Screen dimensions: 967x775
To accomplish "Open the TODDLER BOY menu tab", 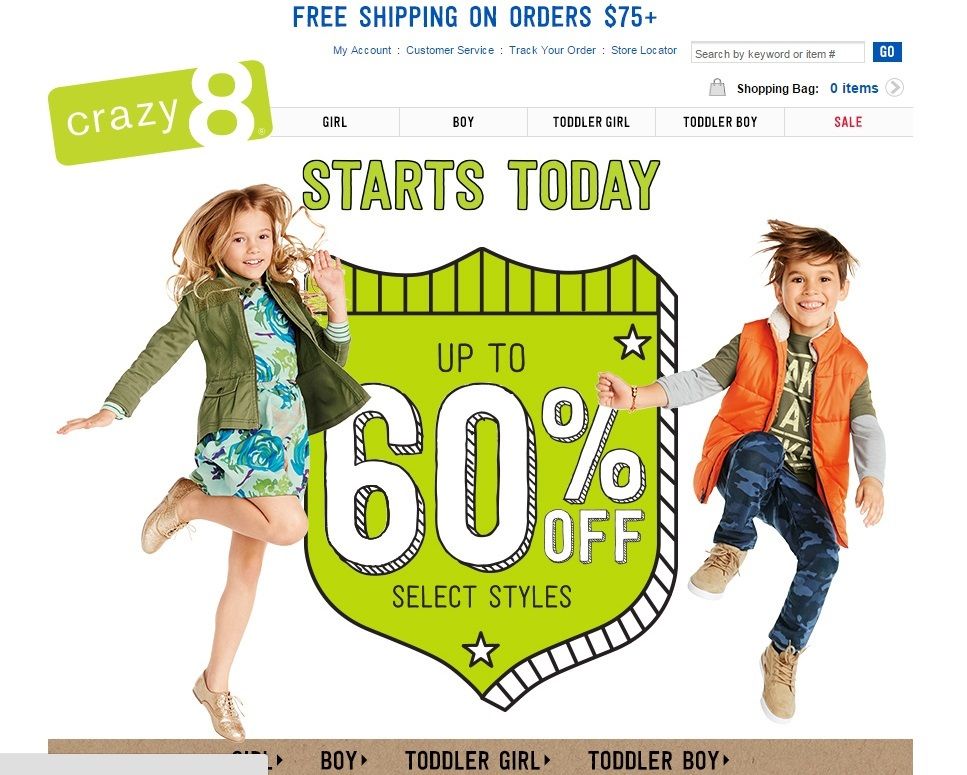I will tap(720, 122).
